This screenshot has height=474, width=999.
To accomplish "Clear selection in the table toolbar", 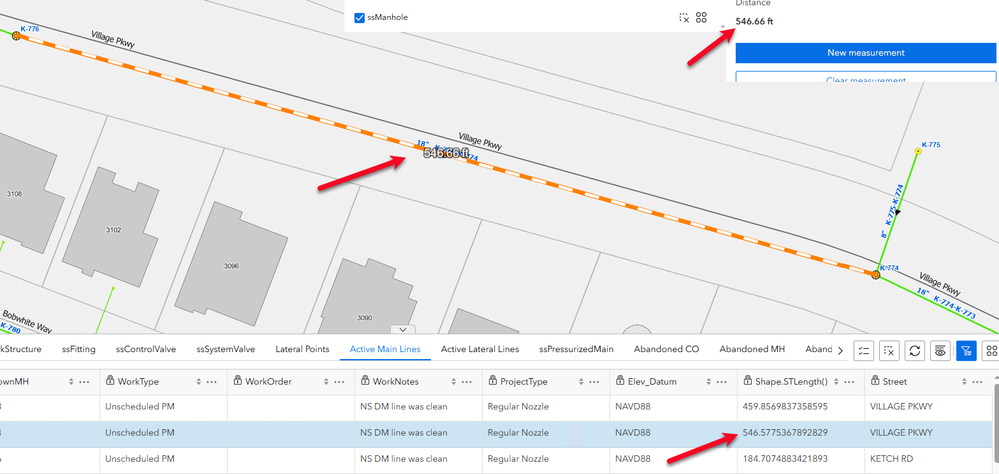I will click(x=889, y=350).
